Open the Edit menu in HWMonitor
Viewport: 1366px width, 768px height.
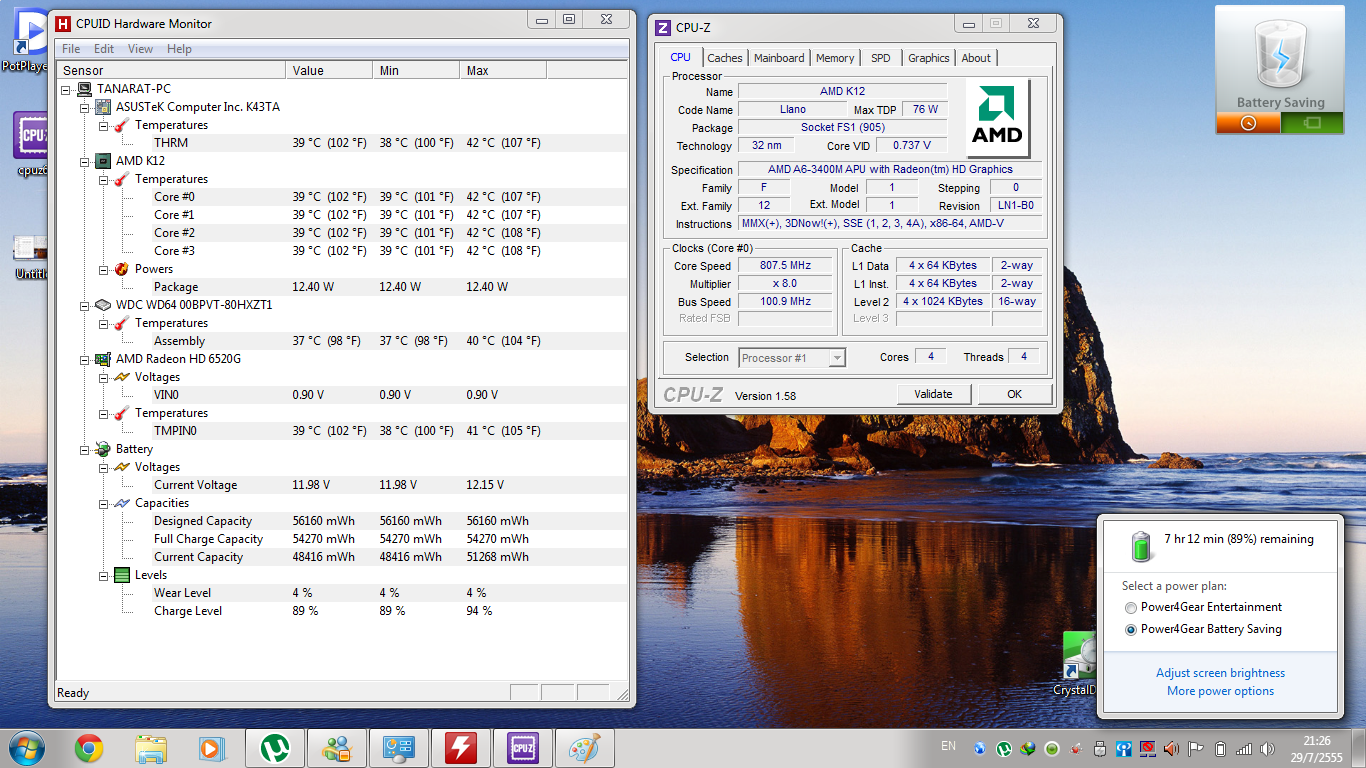(x=104, y=49)
